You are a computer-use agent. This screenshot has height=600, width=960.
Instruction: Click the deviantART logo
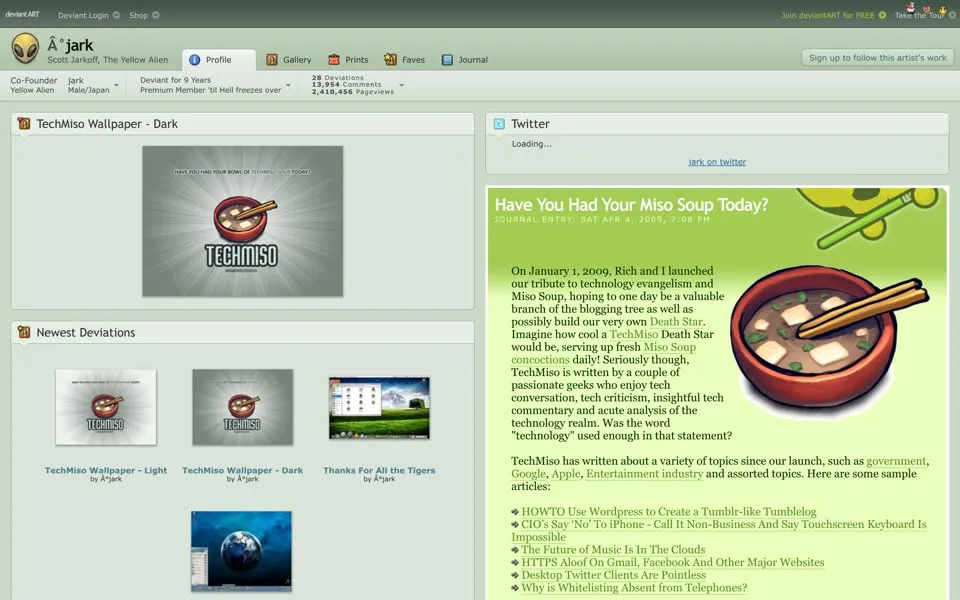[x=23, y=15]
